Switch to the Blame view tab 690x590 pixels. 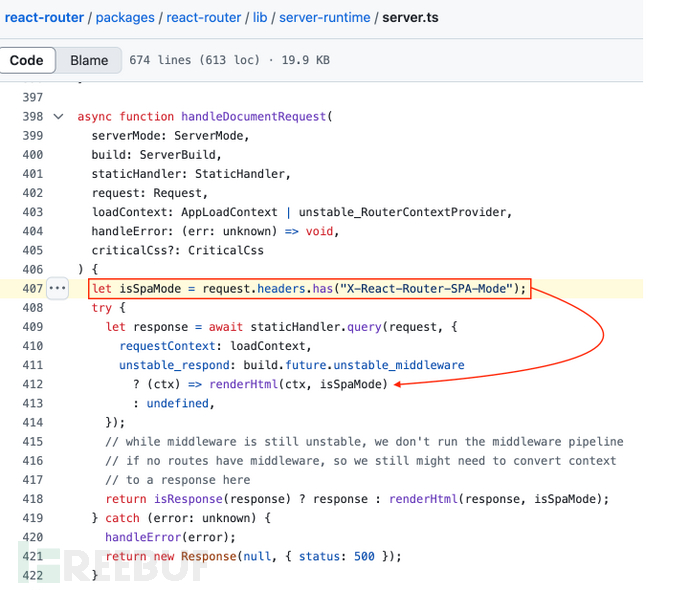click(89, 60)
